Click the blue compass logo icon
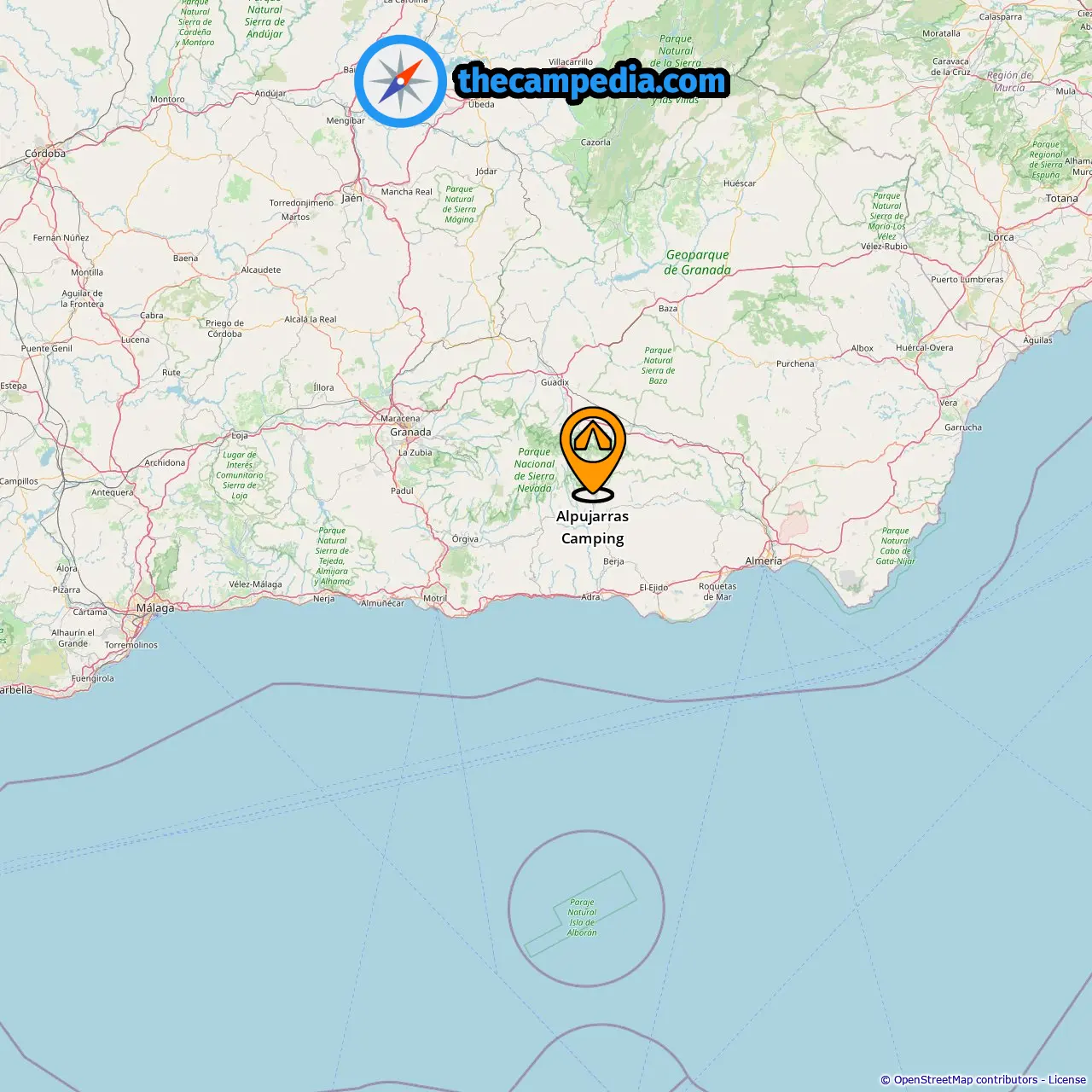1092x1092 pixels. coord(400,81)
